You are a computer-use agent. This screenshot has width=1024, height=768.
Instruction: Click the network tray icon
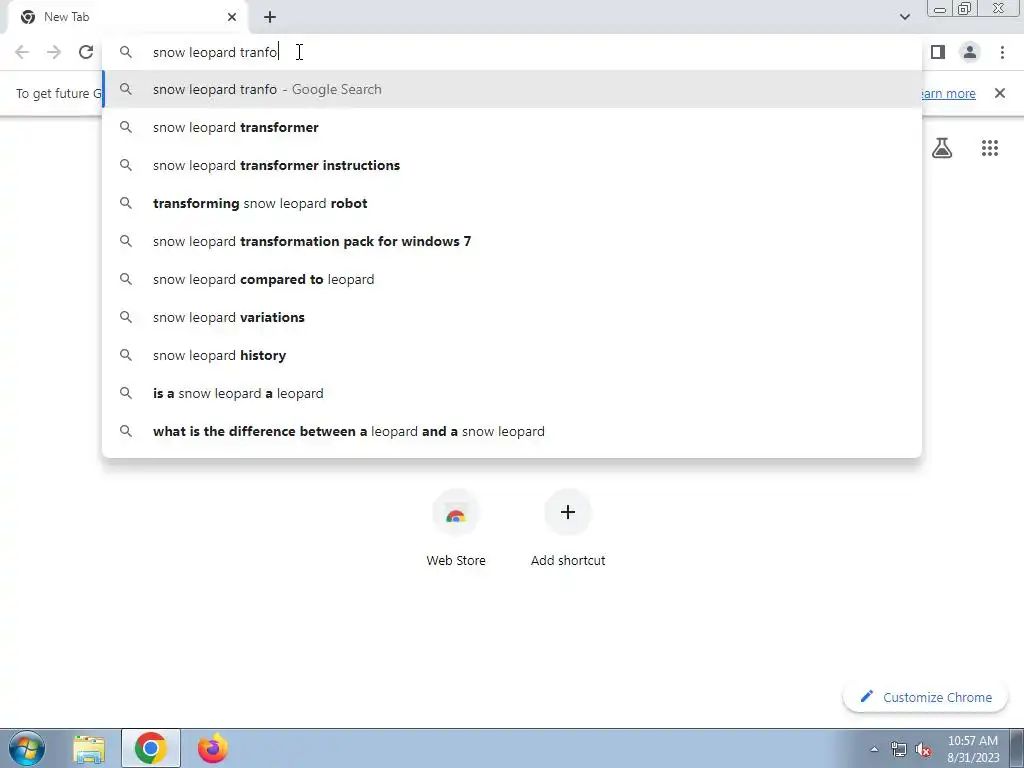899,749
